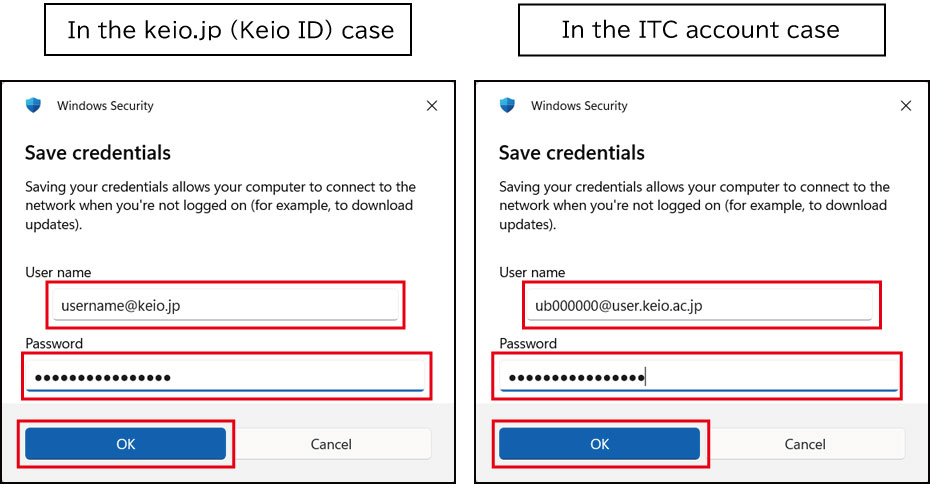Click the Password label in the ITC account dialog
The width and height of the screenshot is (932, 484).
(529, 343)
